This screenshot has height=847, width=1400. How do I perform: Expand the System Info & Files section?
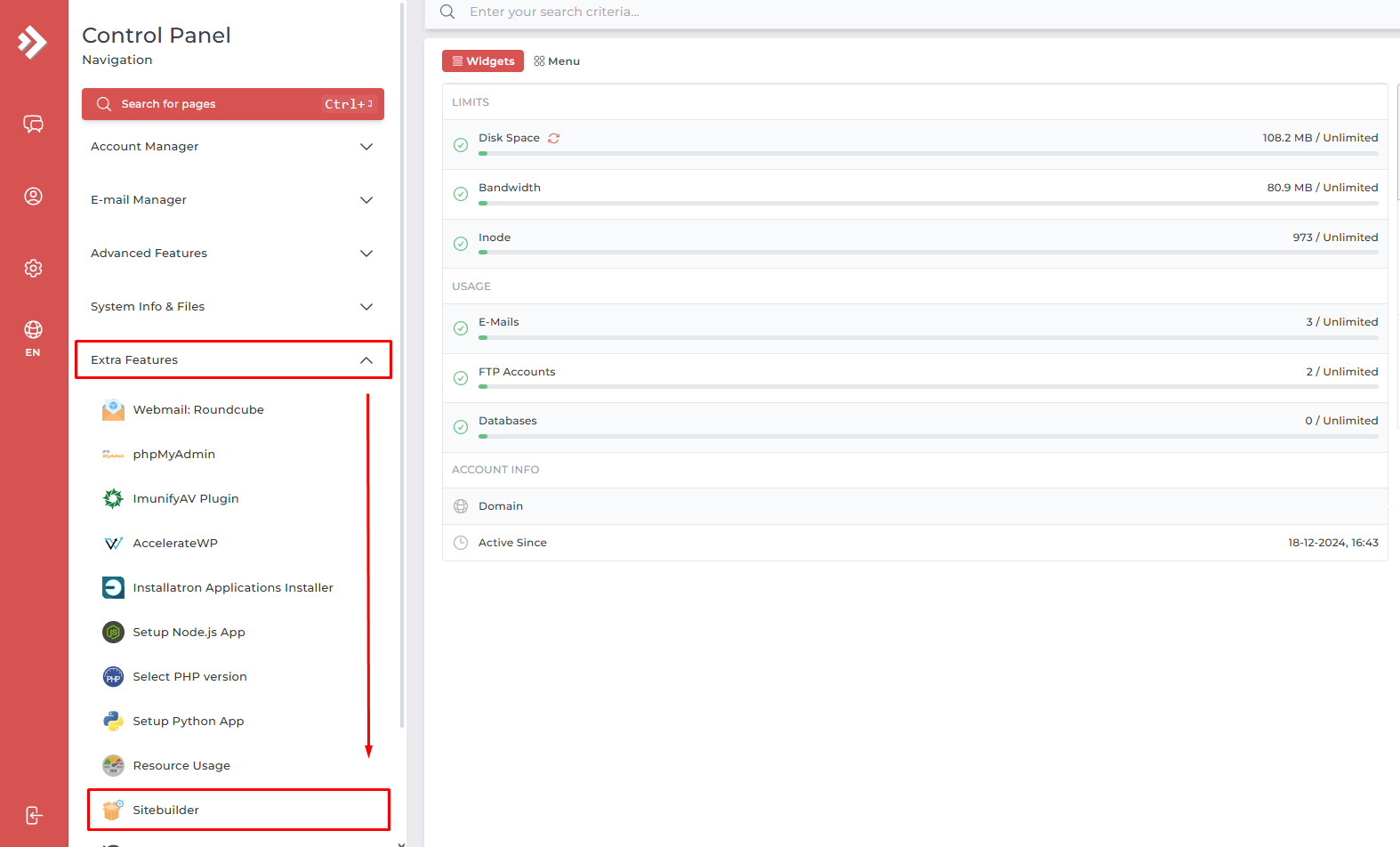point(232,307)
